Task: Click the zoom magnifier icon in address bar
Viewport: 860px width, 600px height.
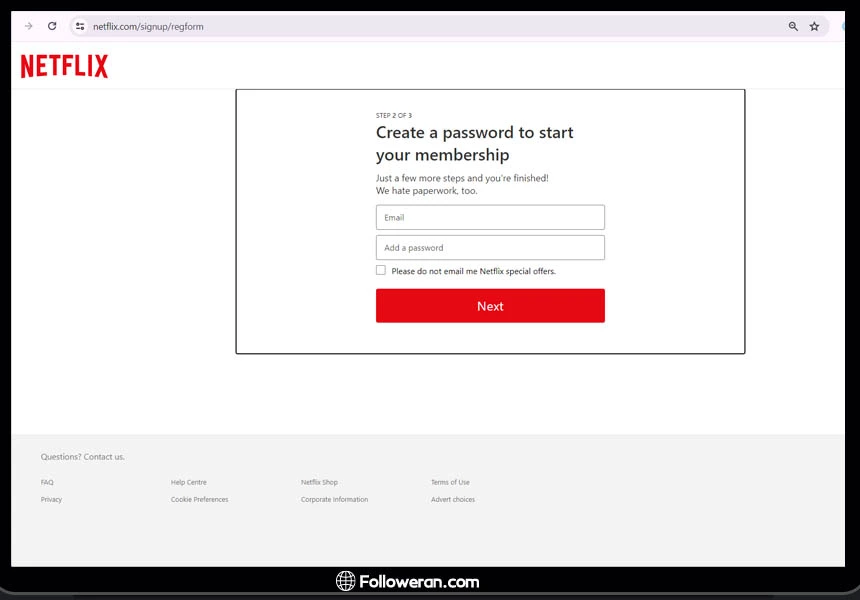Action: point(793,26)
